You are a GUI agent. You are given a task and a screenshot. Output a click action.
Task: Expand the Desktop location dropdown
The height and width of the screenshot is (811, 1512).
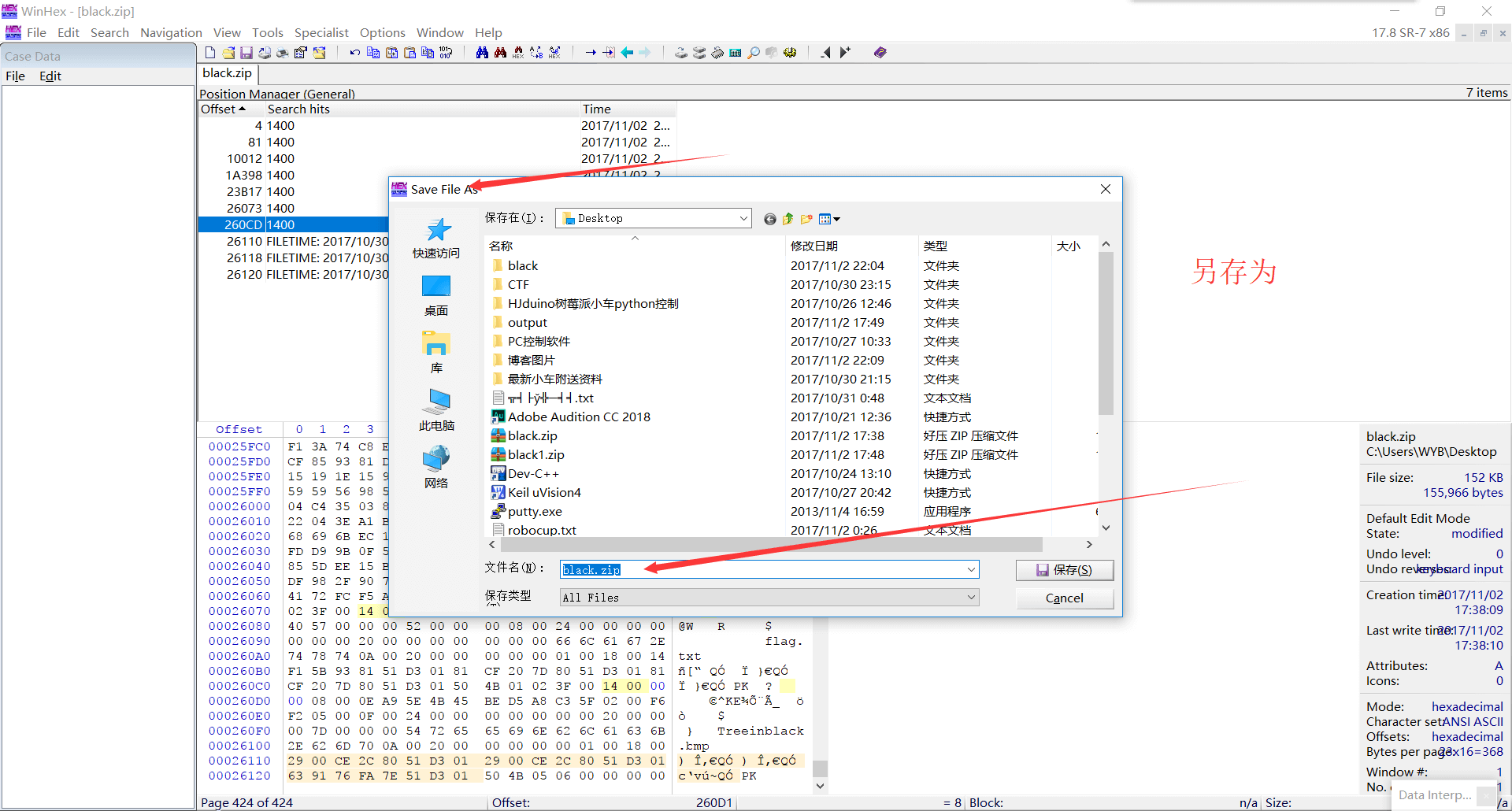click(743, 219)
